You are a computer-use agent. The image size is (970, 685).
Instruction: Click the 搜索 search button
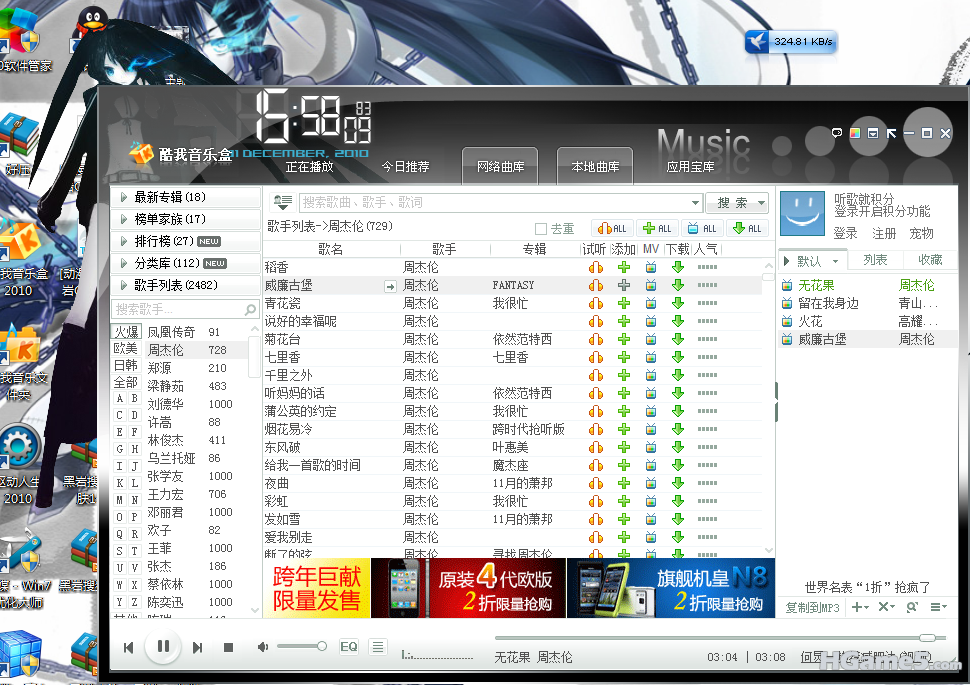(732, 202)
